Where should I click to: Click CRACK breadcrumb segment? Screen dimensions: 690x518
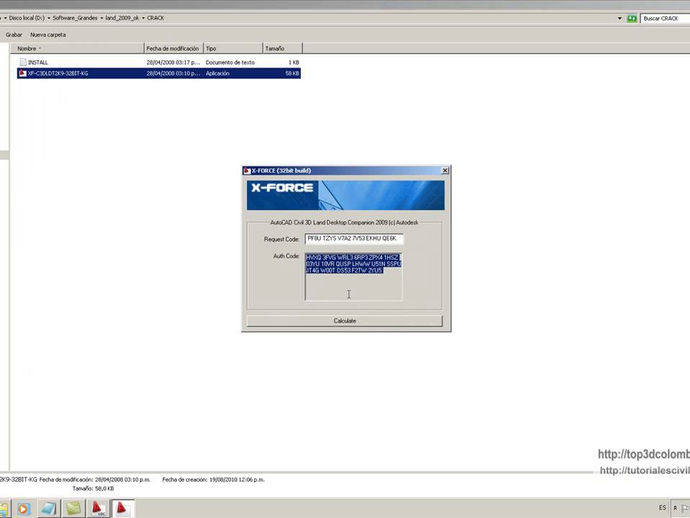pos(155,18)
